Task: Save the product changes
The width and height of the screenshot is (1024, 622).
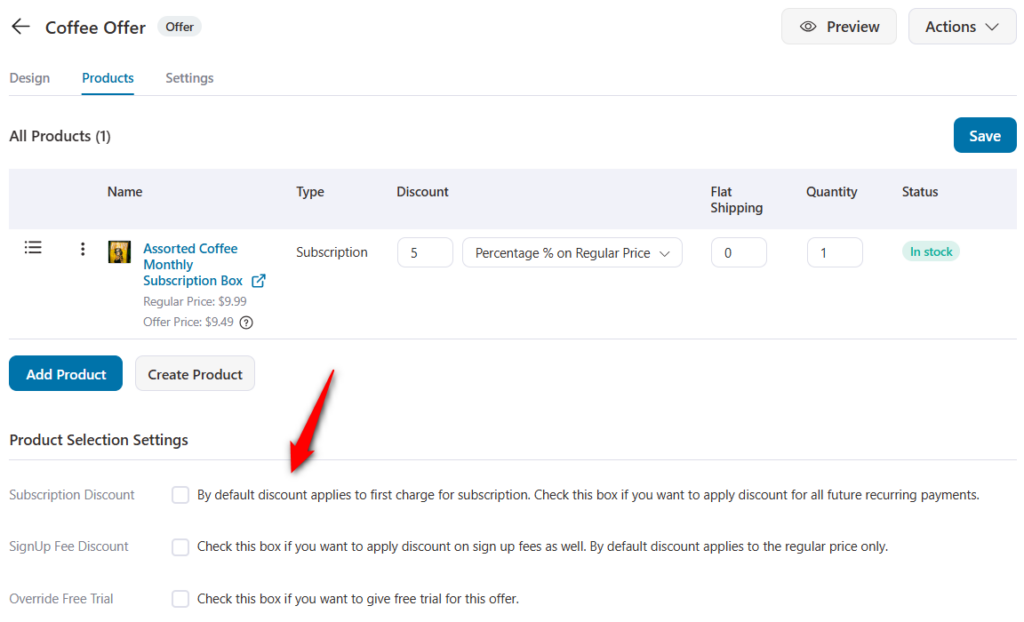Action: 985,135
